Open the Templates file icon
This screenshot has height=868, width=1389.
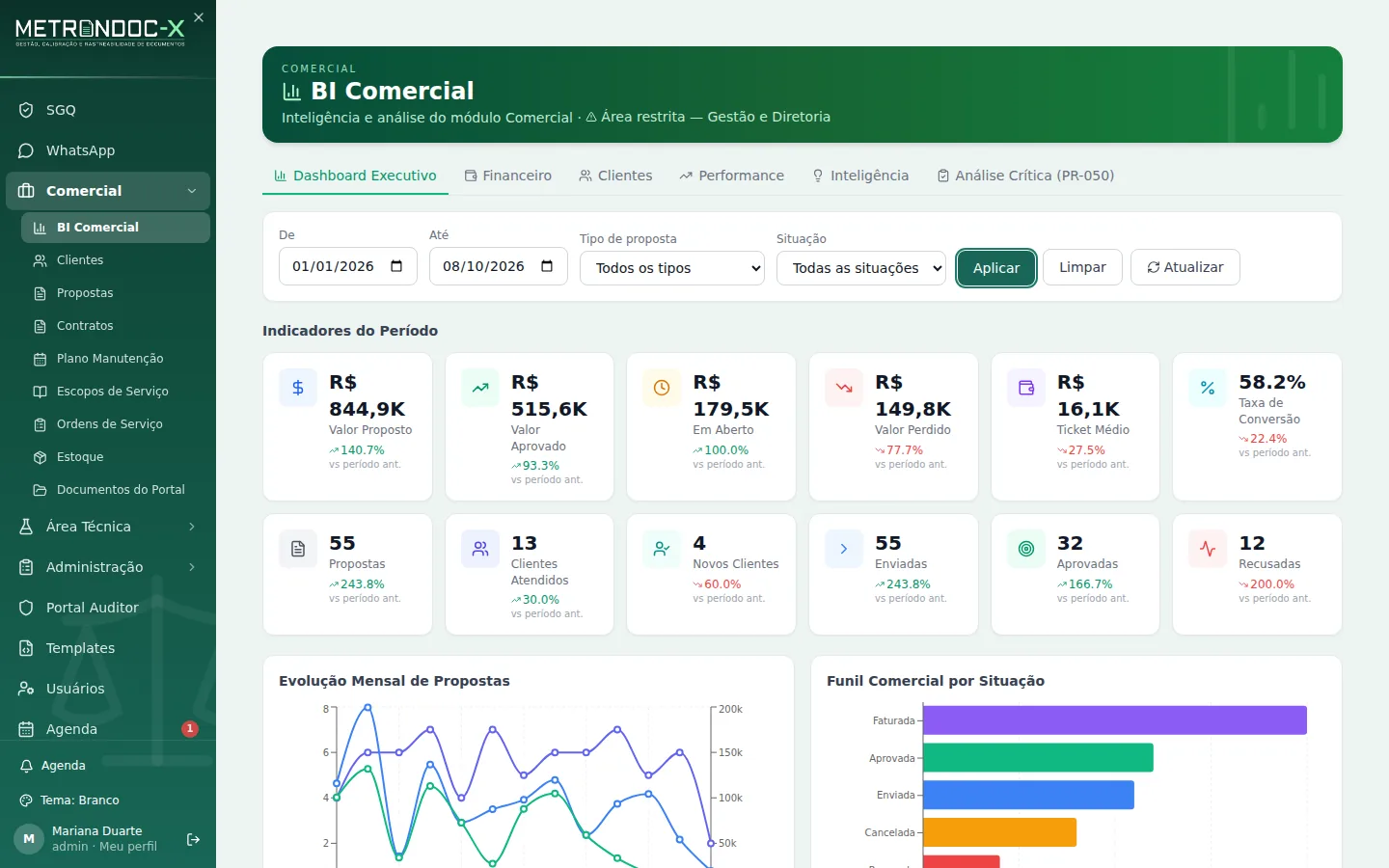(x=26, y=648)
